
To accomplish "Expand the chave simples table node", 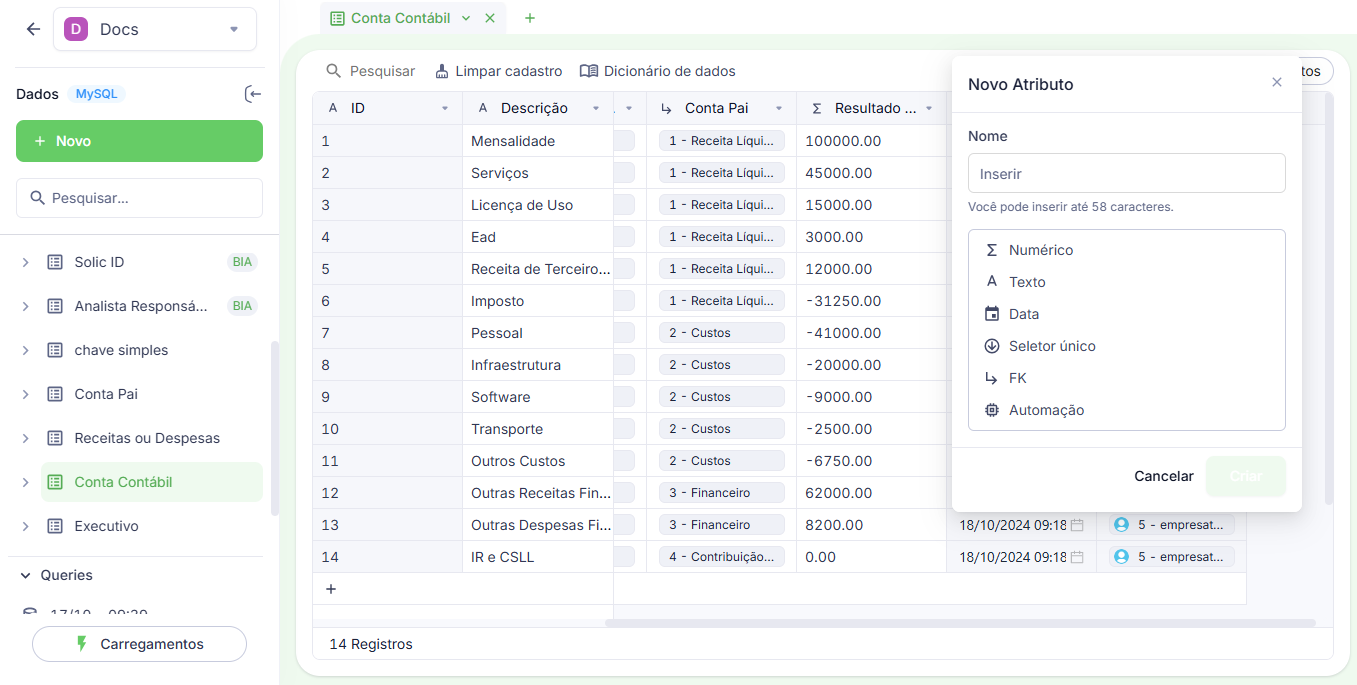I will pos(25,350).
